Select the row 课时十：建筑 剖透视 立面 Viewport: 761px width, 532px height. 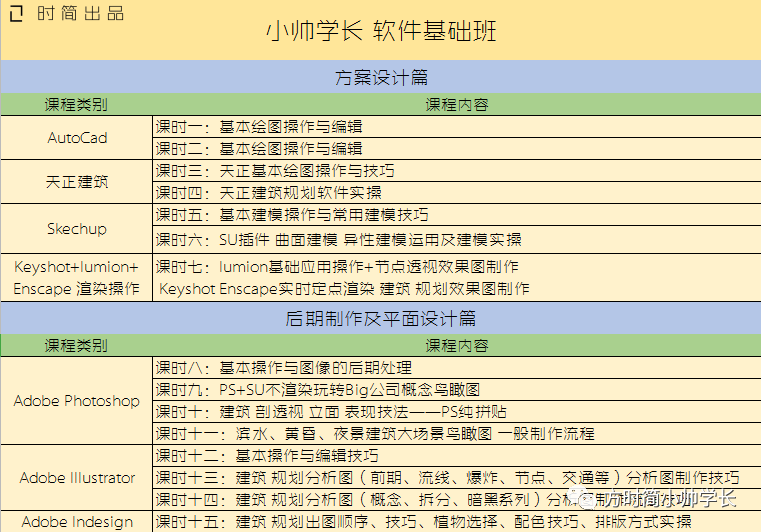coord(457,412)
